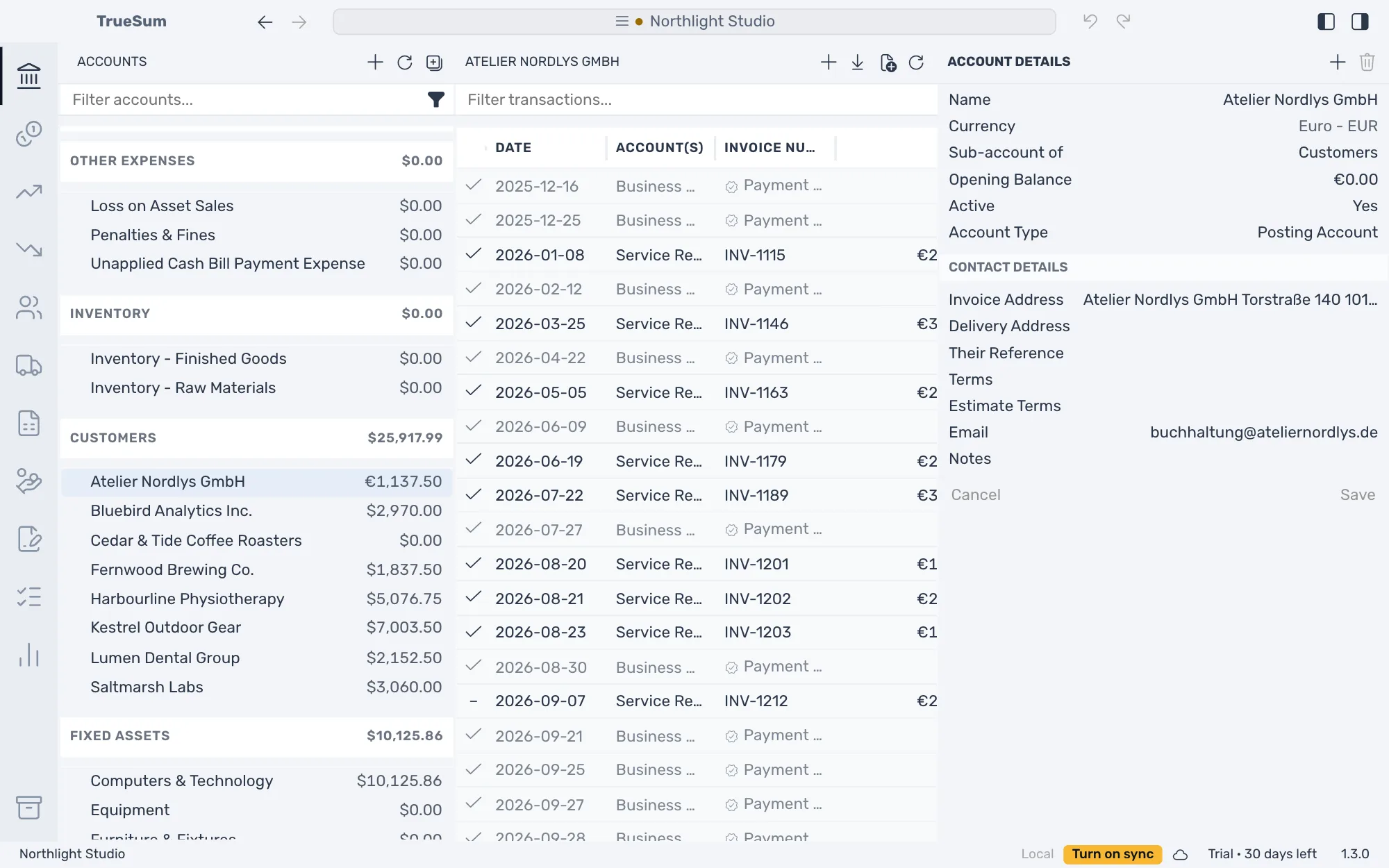The height and width of the screenshot is (868, 1389).
Task: Open the Northlight Studio title menu
Action: [694, 22]
